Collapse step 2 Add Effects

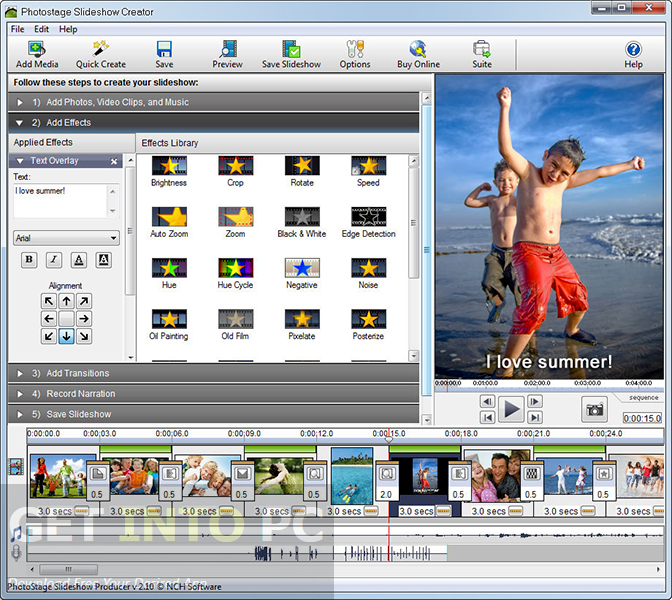tap(213, 123)
